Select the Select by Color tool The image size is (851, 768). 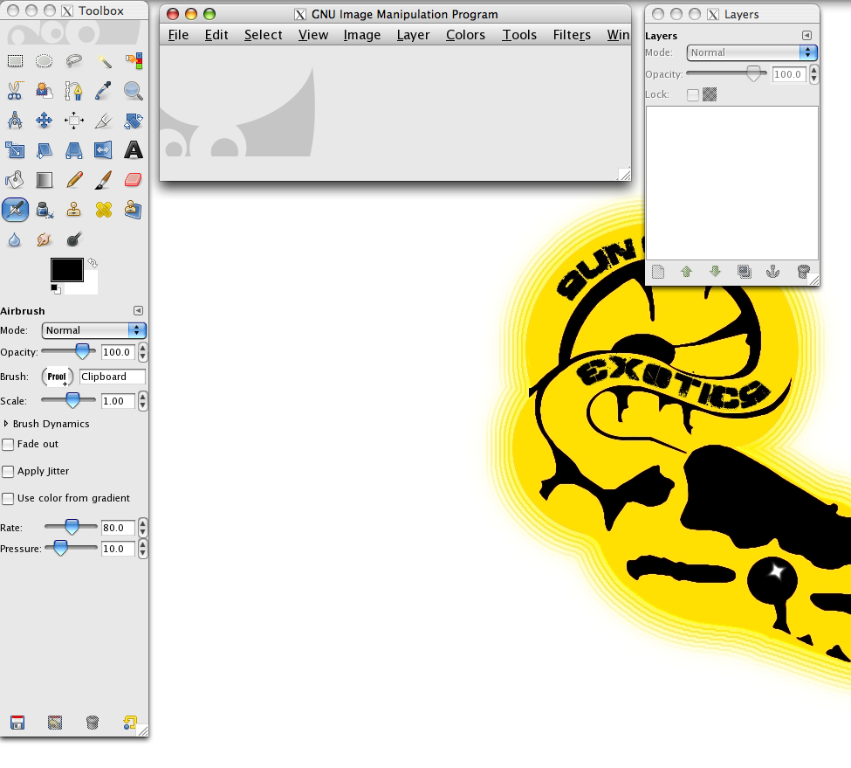(133, 61)
